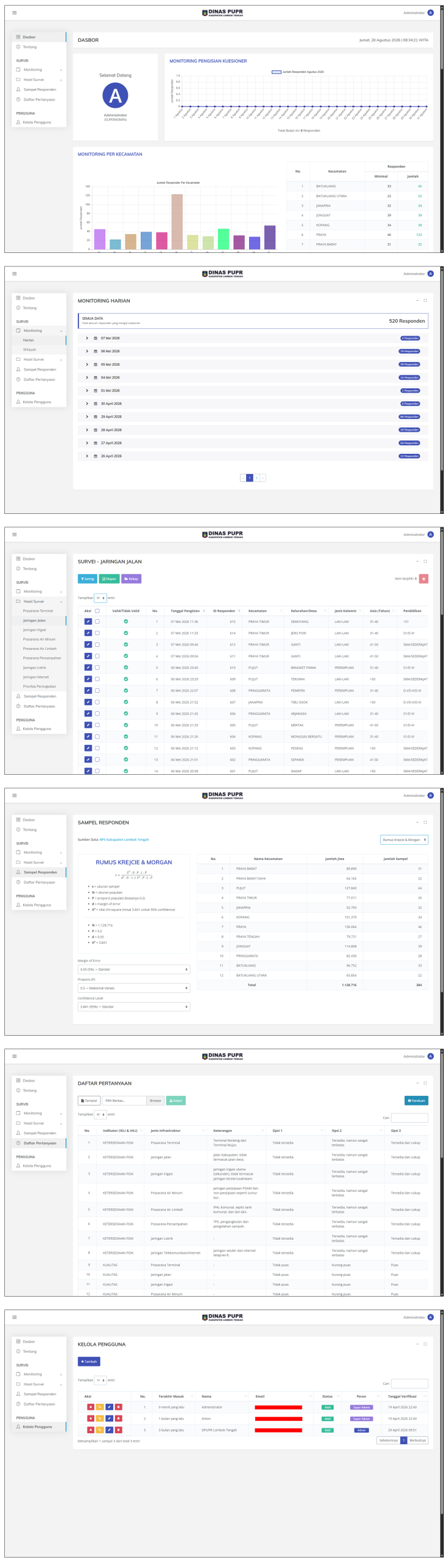Click red delete selected items icon button

point(424,579)
